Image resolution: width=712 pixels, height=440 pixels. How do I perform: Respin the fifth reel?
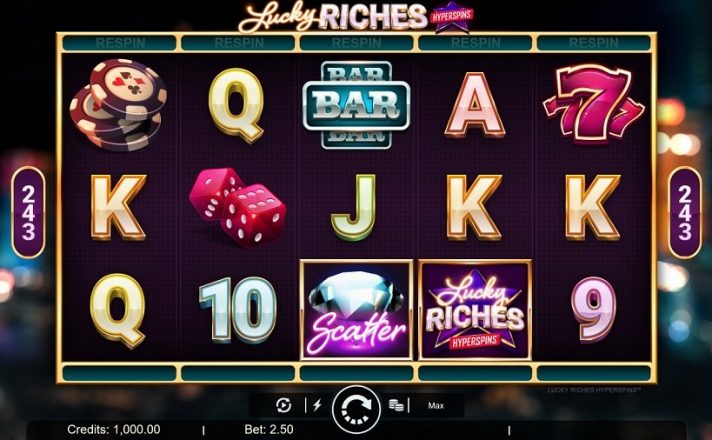[x=593, y=43]
